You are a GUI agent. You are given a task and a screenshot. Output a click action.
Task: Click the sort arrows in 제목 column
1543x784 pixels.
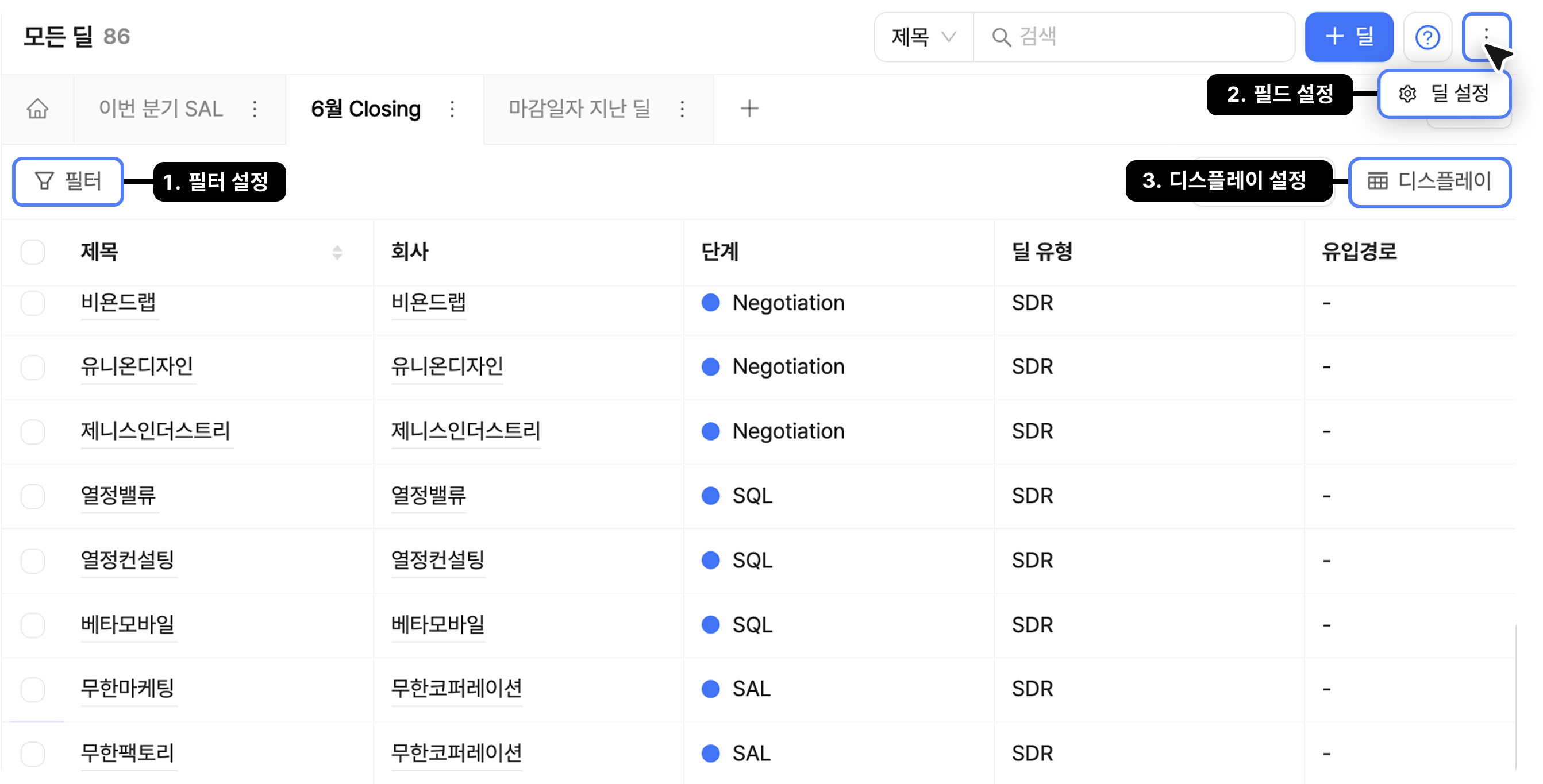click(337, 252)
